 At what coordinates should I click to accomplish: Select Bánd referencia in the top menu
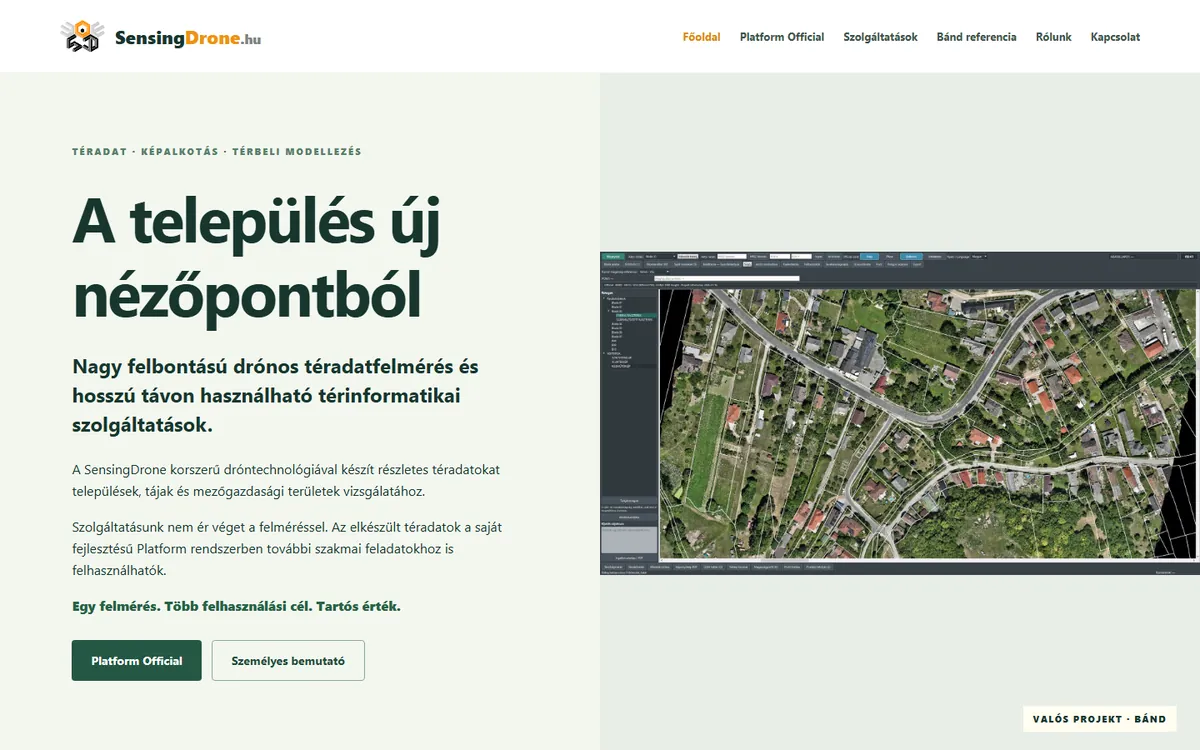[976, 37]
